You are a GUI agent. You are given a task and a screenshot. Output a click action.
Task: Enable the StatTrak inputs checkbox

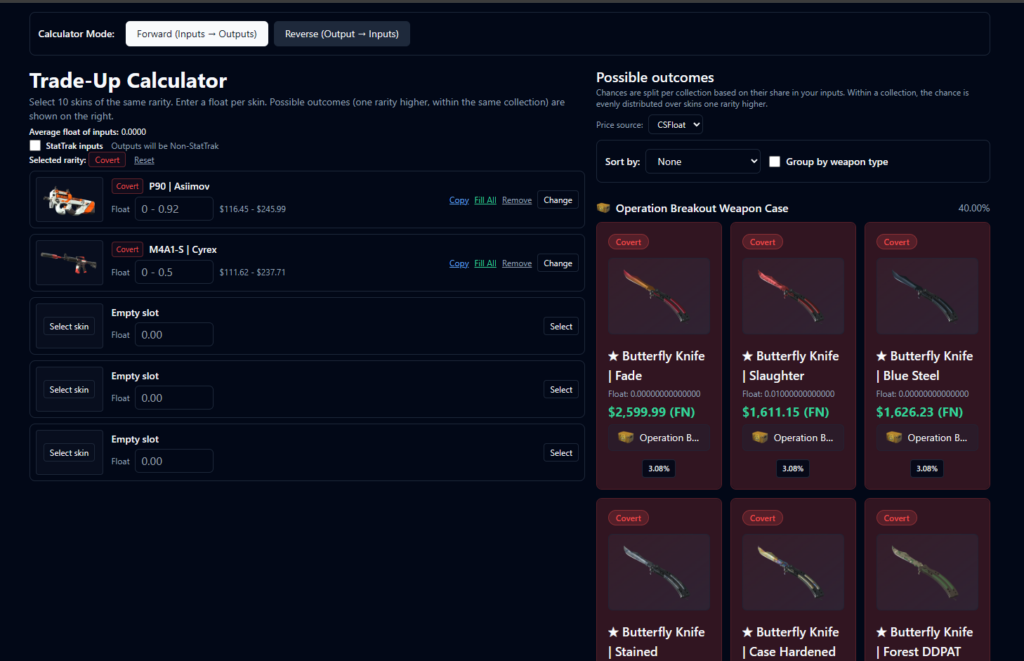pyautogui.click(x=36, y=144)
